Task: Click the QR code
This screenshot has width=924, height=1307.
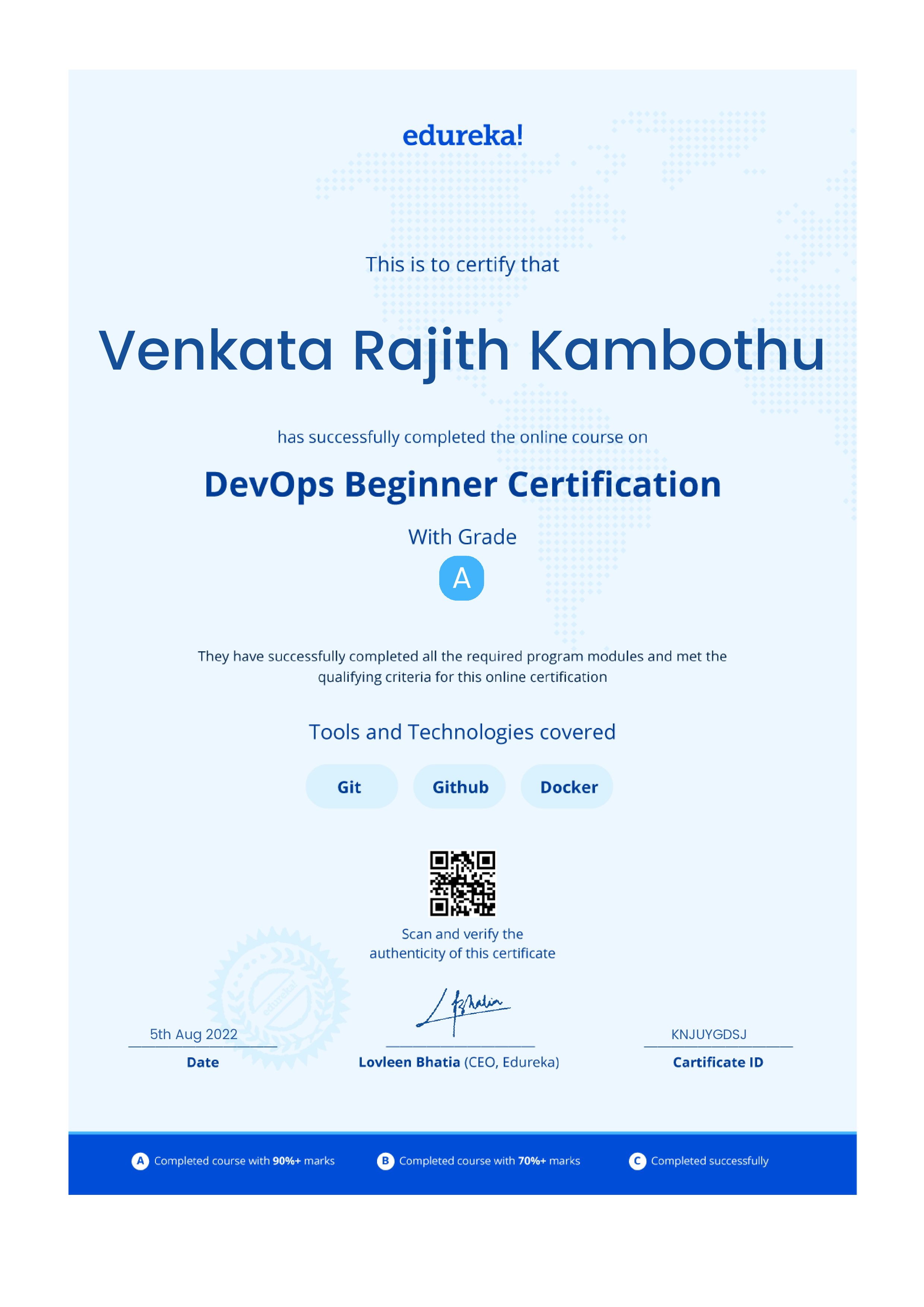Action: [462, 883]
